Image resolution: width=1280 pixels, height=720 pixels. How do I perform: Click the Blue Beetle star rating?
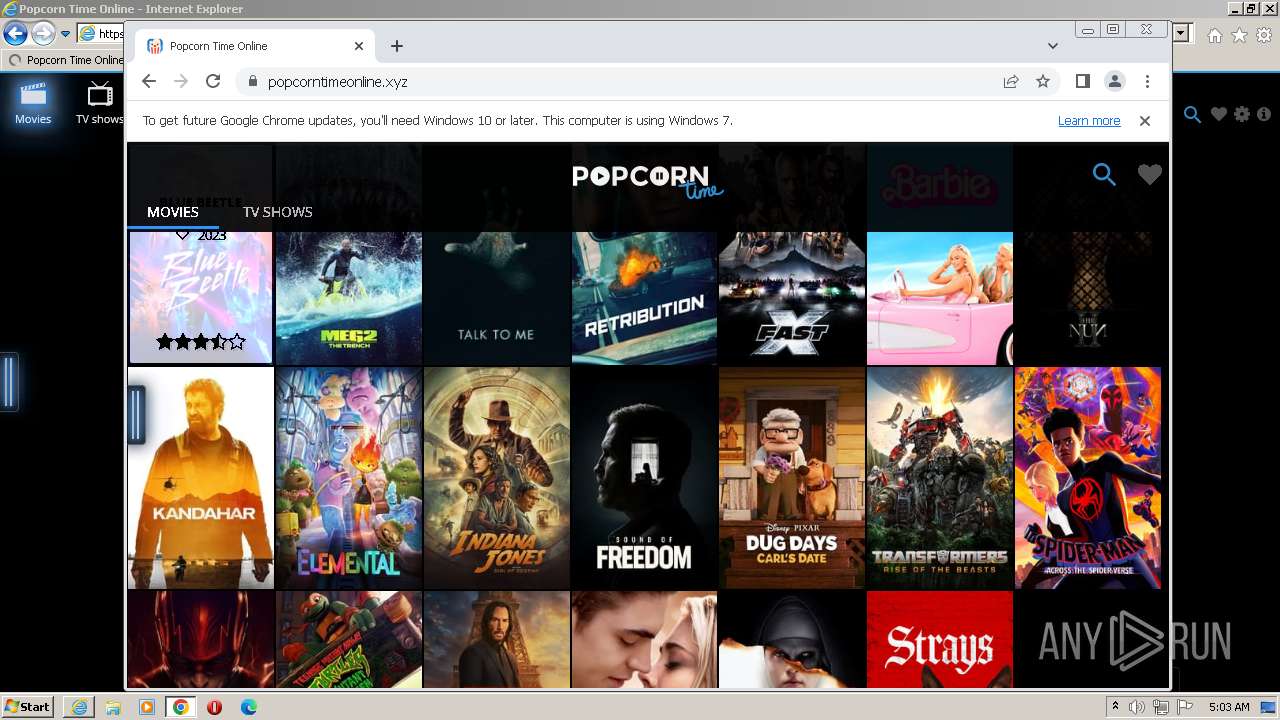pos(200,342)
